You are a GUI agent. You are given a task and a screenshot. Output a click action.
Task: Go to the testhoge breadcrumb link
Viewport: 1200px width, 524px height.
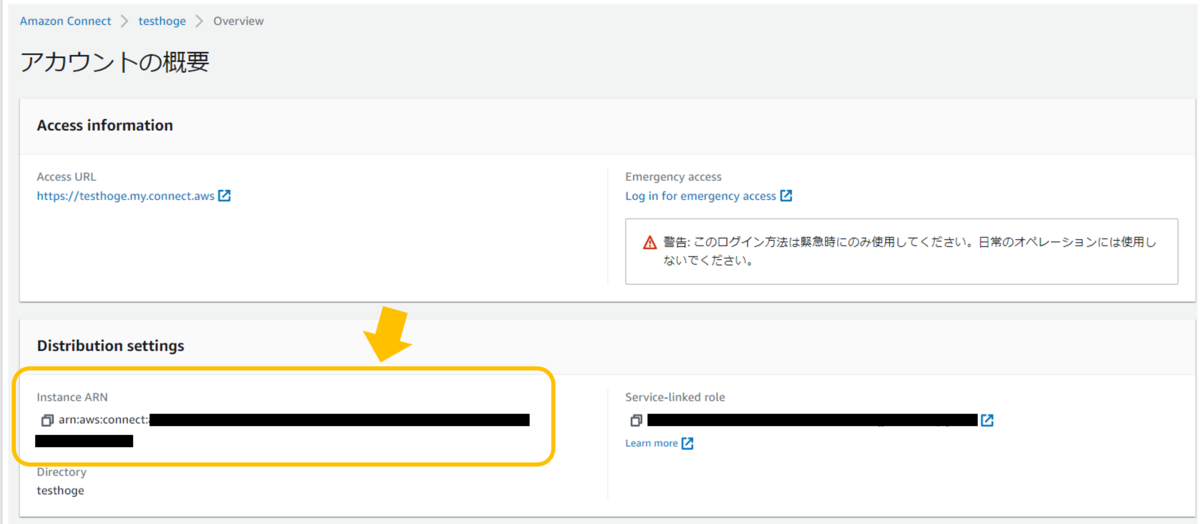click(x=162, y=21)
